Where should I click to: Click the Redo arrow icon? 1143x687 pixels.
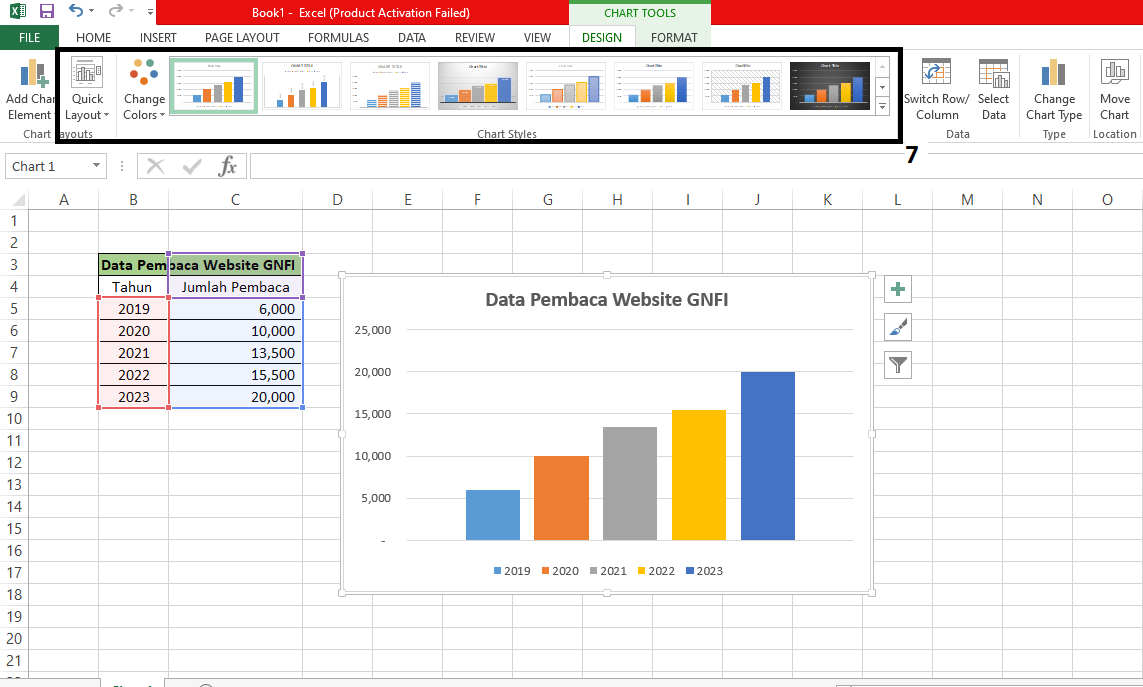[115, 10]
